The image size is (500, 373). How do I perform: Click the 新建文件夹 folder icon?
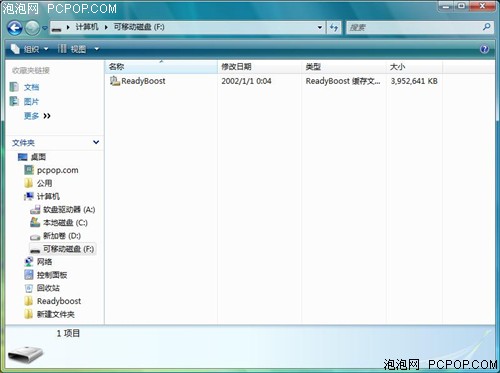point(29,314)
